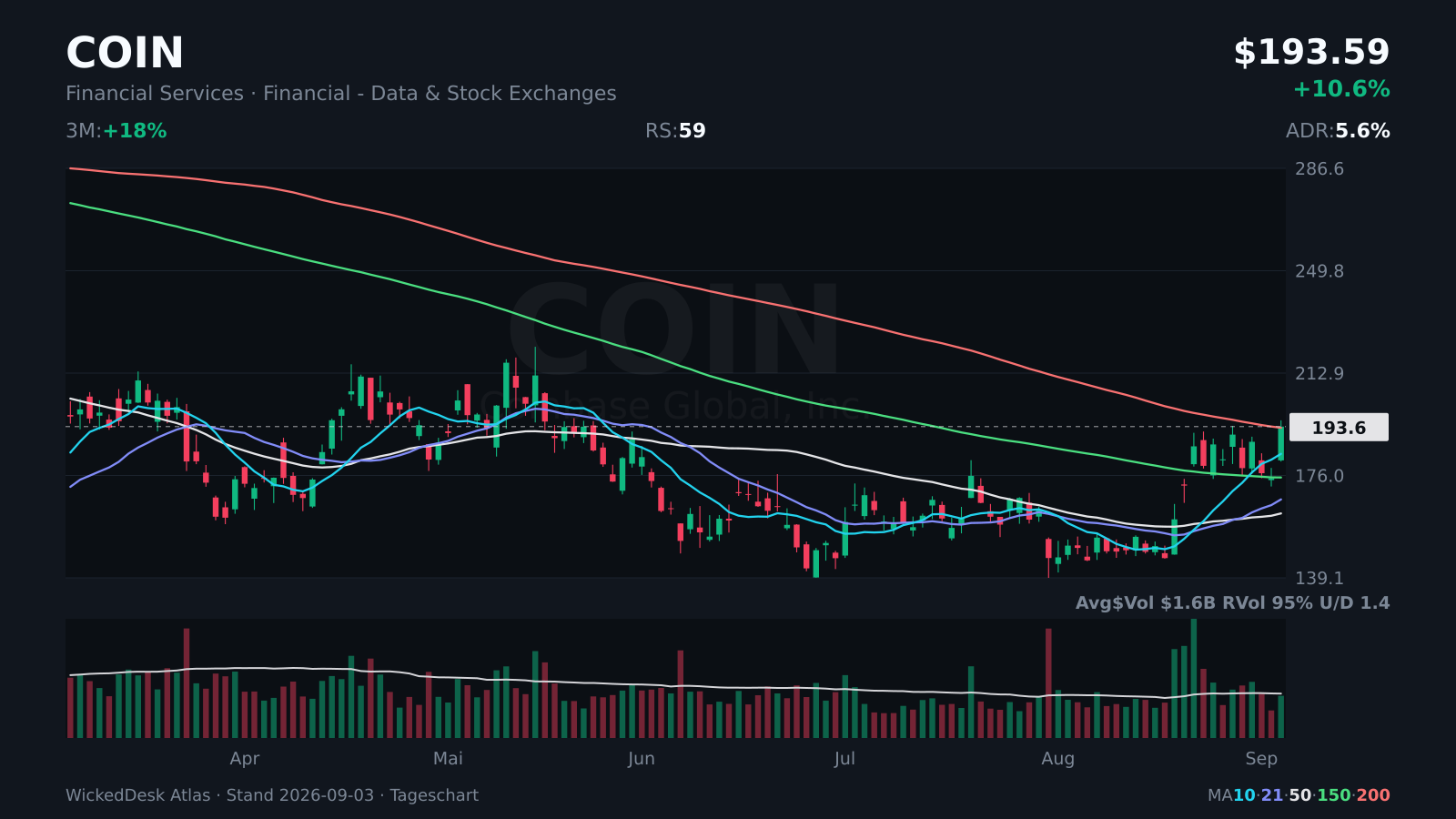Click the MA 200 legend entry
Image resolution: width=1456 pixels, height=819 pixels.
[x=1373, y=795]
